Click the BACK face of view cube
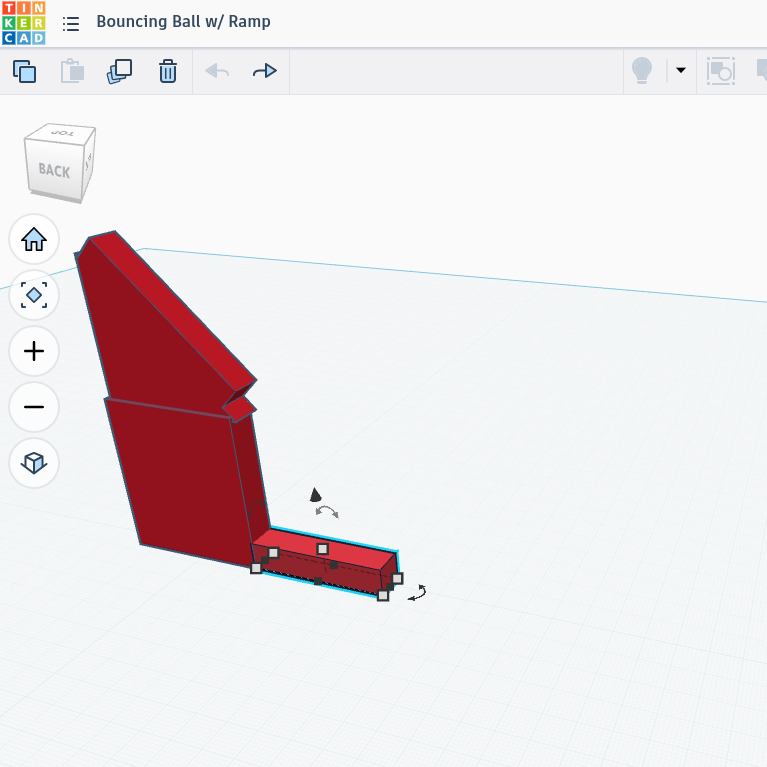767x767 pixels. pos(54,170)
